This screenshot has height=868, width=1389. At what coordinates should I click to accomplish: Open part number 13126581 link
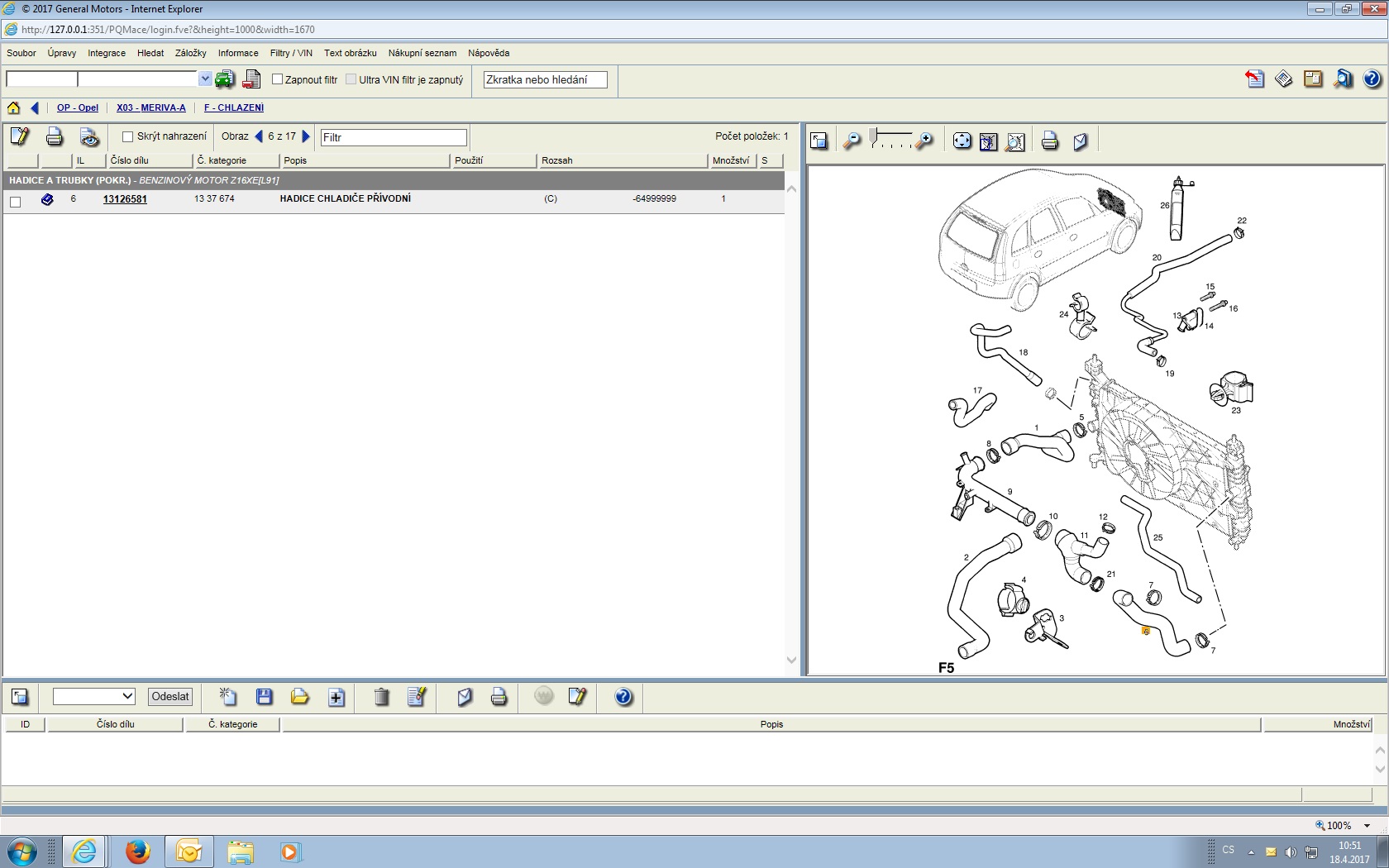click(125, 199)
